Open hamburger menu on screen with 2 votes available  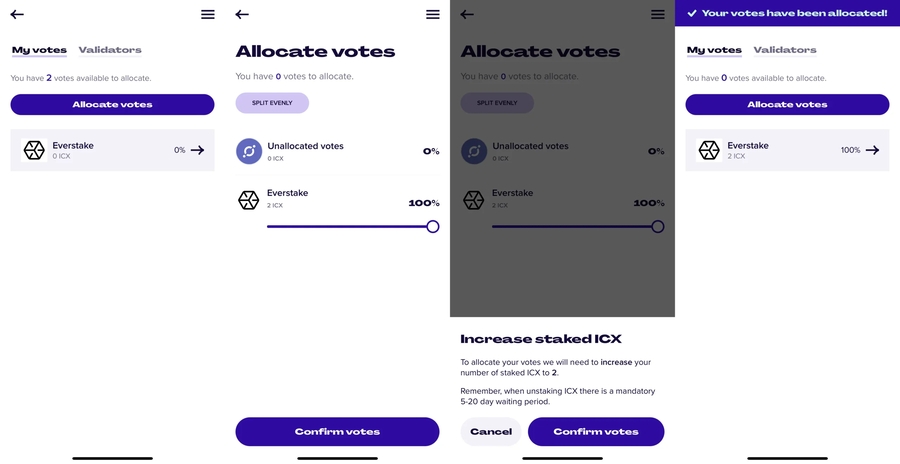[207, 15]
